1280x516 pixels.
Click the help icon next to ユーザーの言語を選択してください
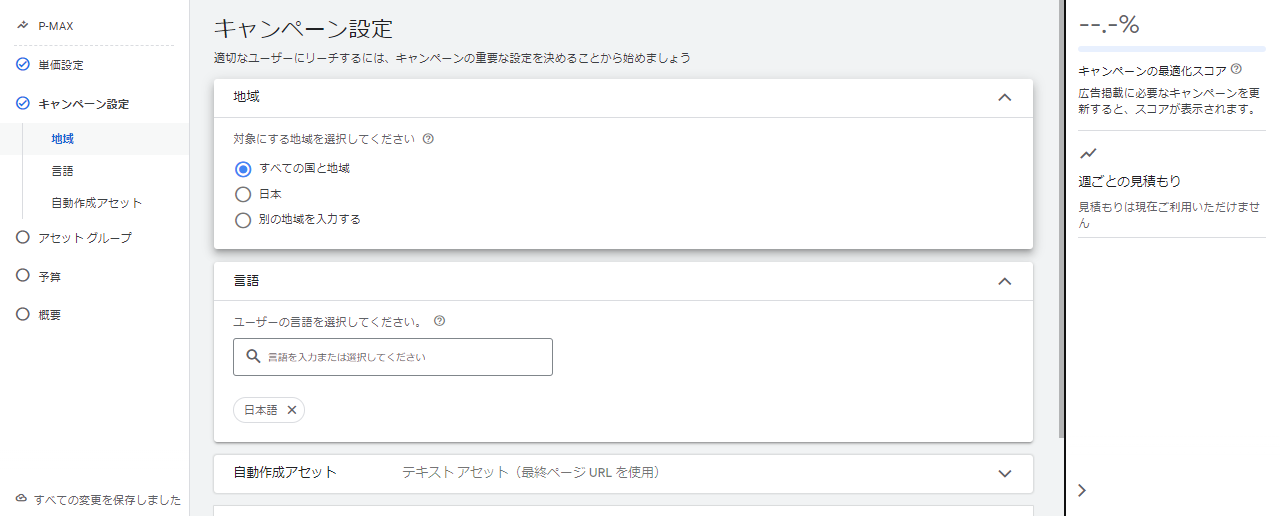pyautogui.click(x=440, y=322)
